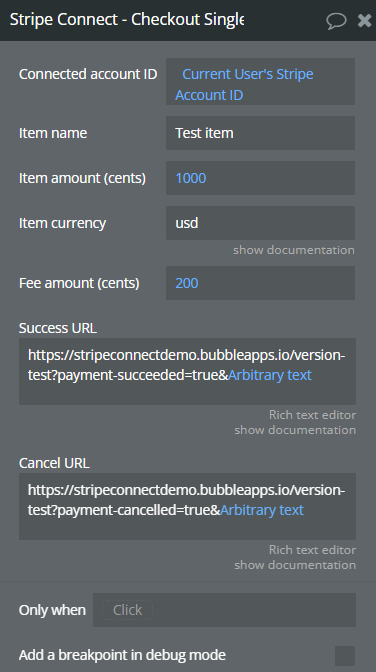Click the Item name field
The height and width of the screenshot is (672, 376).
click(x=260, y=133)
